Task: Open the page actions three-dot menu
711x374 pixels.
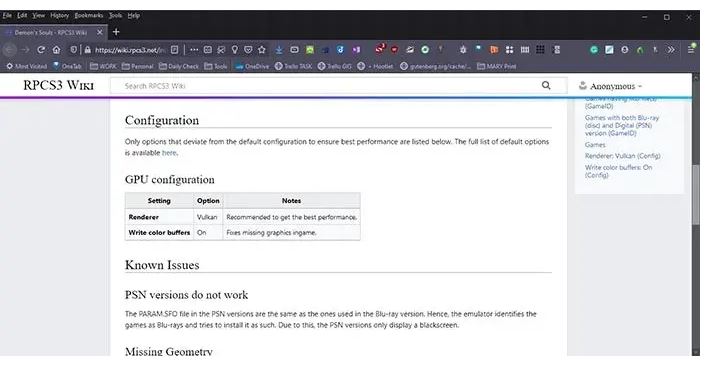Action: pos(194,50)
